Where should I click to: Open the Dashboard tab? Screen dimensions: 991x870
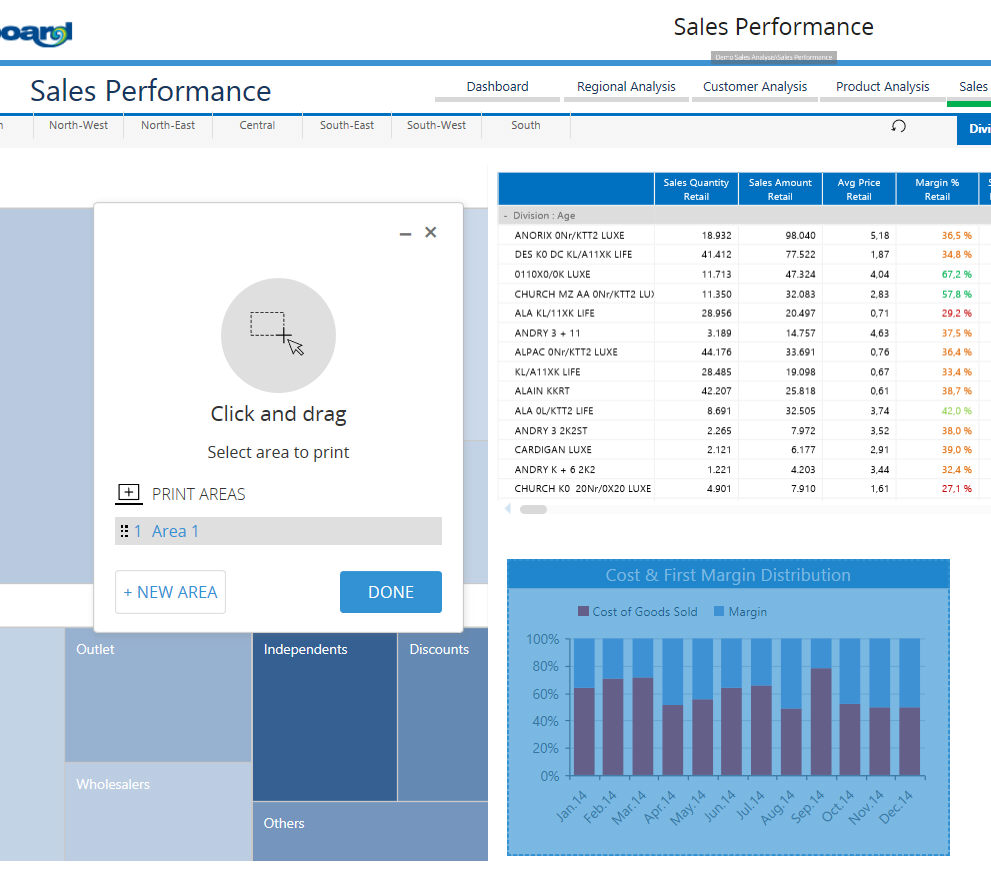coord(497,87)
